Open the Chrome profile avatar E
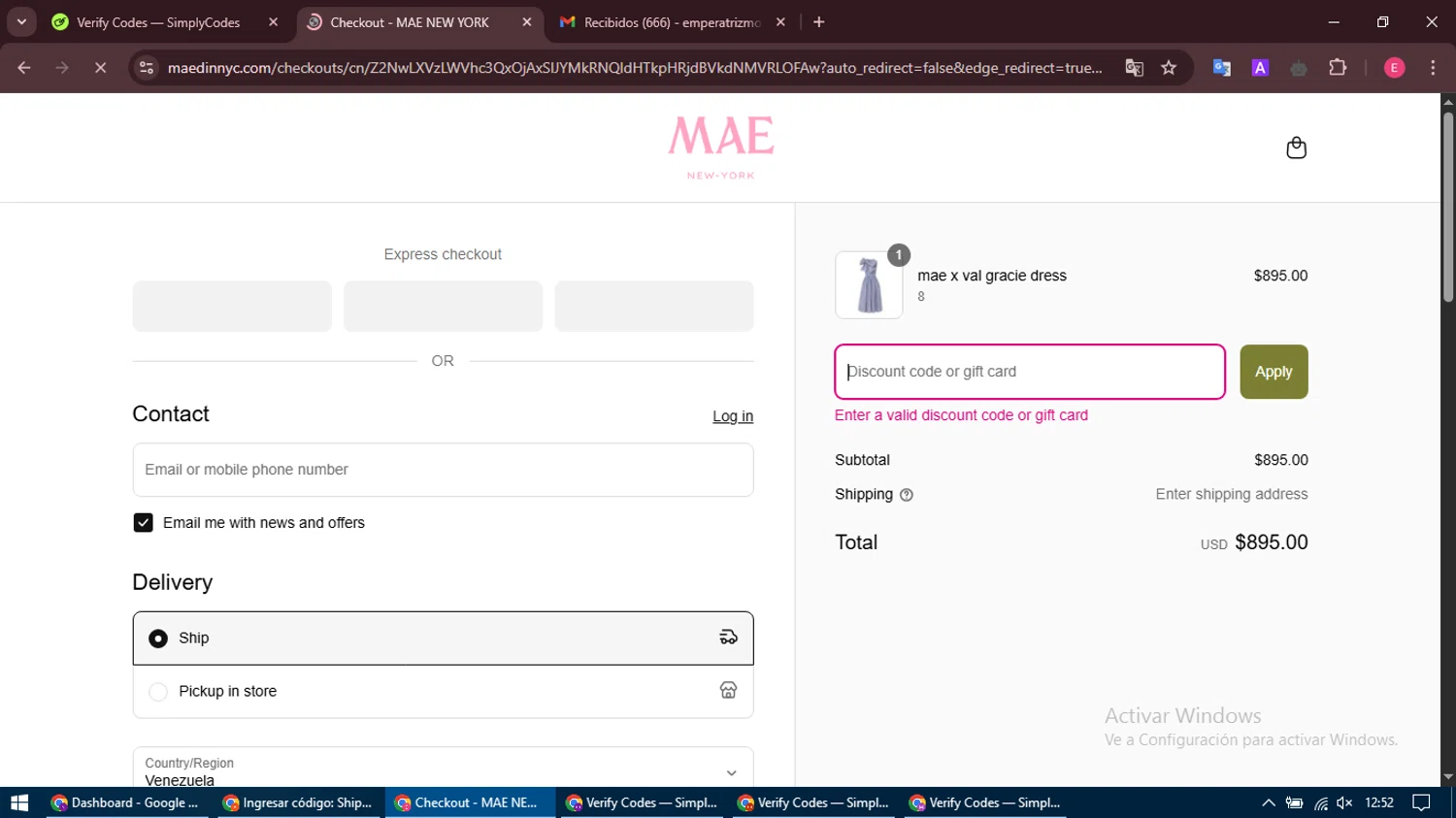This screenshot has height=818, width=1456. pos(1394,67)
